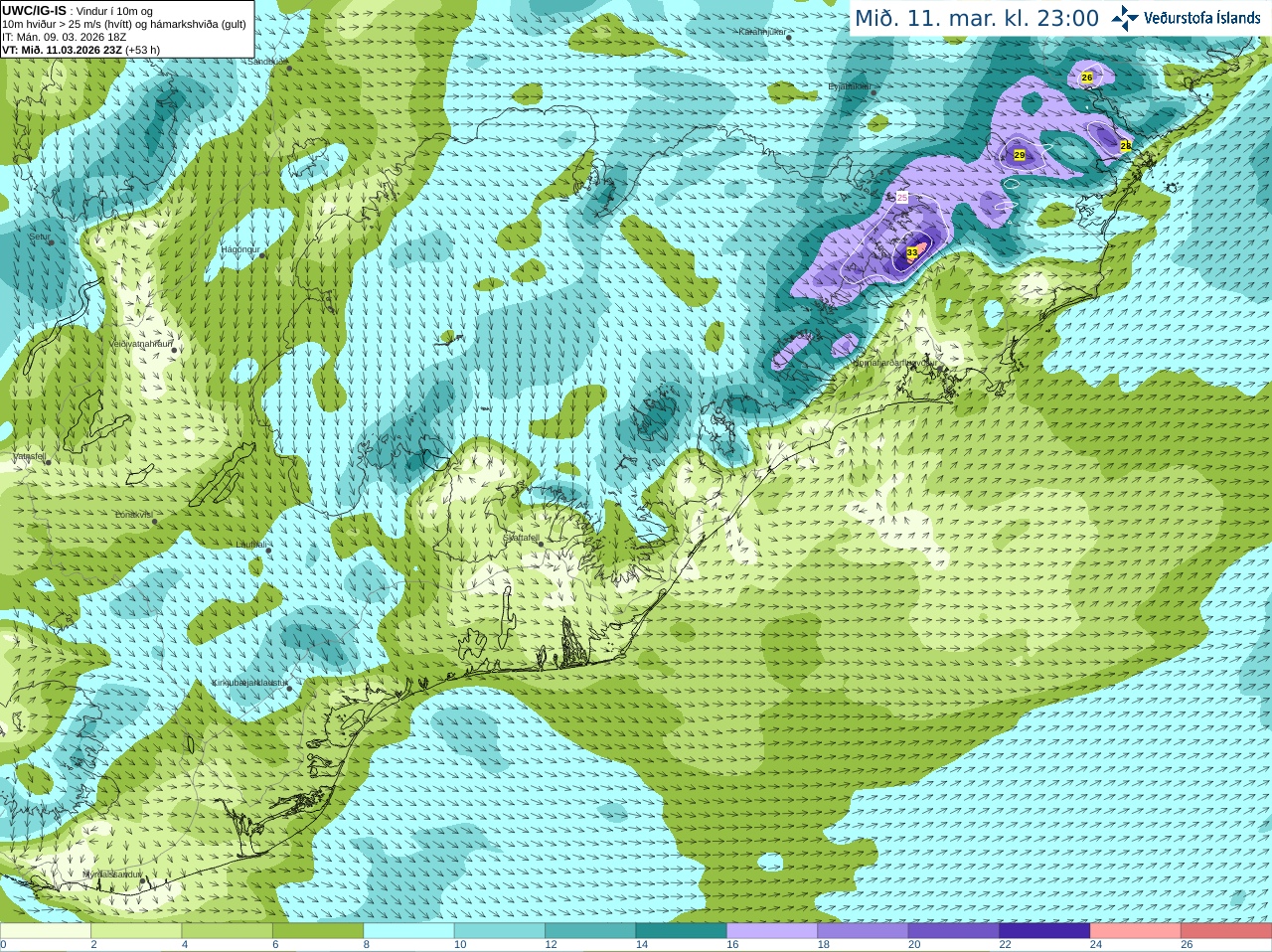Click the Veðurstofa Íslands logo emblem
This screenshot has height=952, width=1272.
[x=1125, y=18]
